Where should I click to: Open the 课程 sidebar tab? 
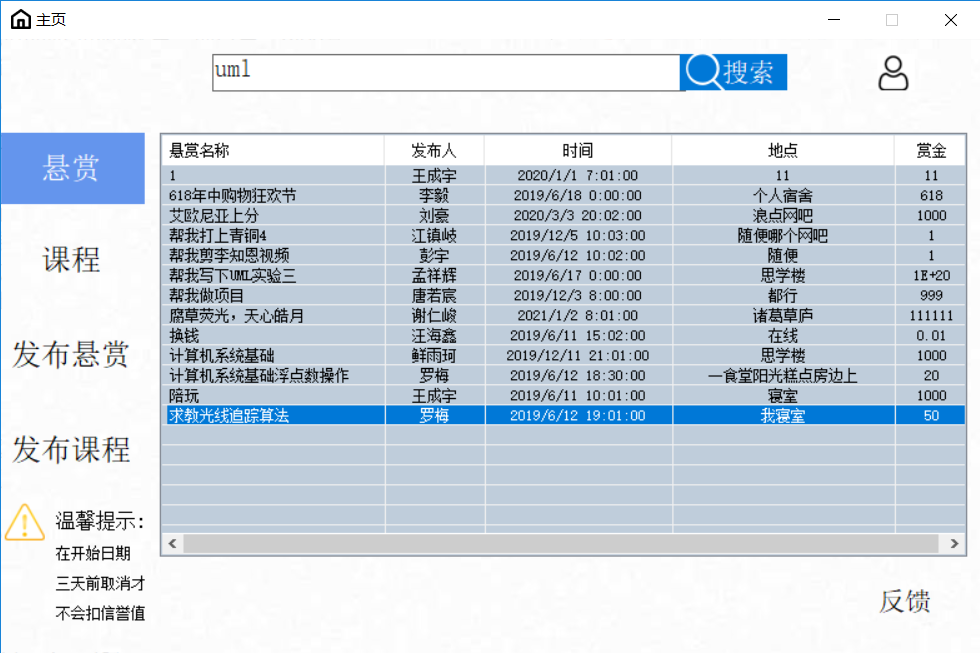71,260
